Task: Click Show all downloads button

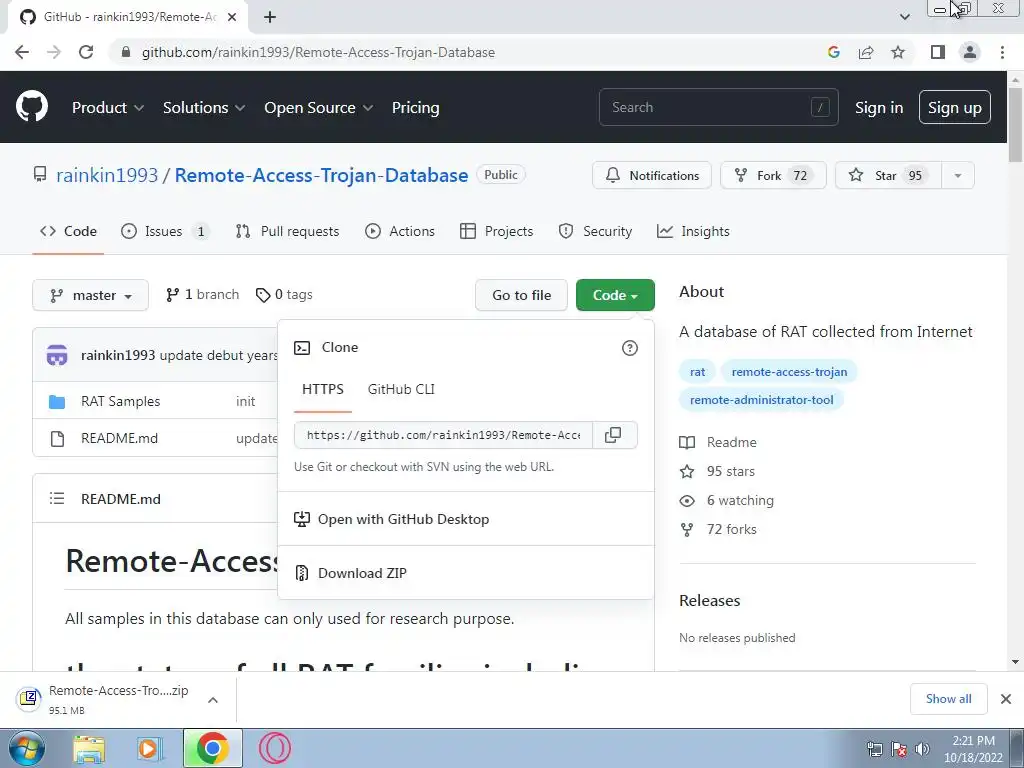Action: pyautogui.click(x=948, y=699)
